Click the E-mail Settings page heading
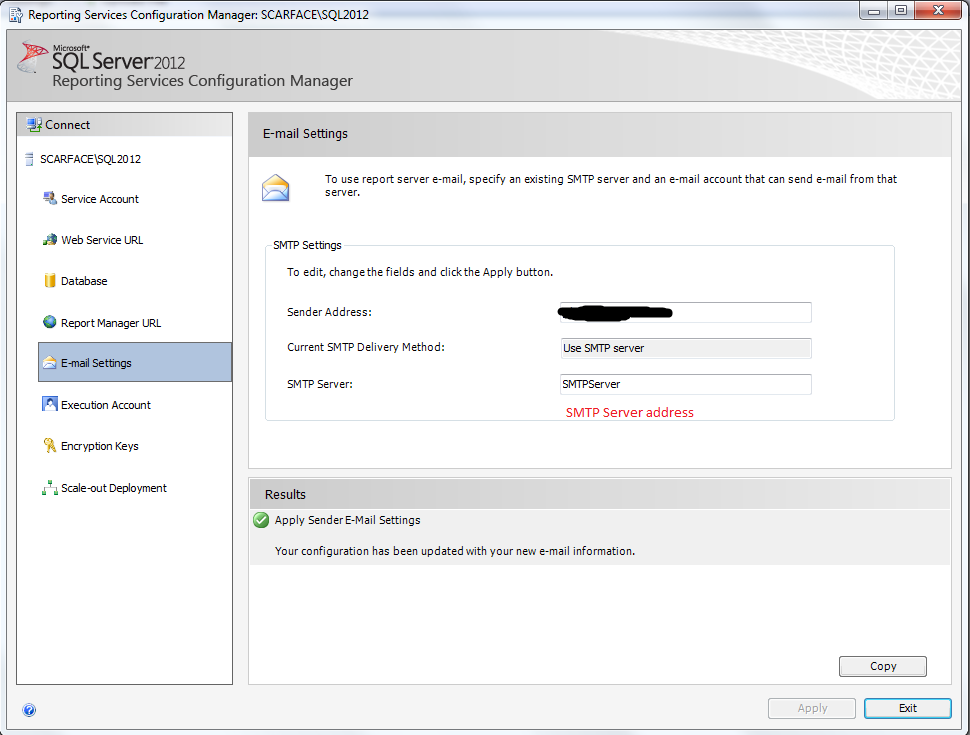Screen dimensions: 970x735 coord(305,134)
